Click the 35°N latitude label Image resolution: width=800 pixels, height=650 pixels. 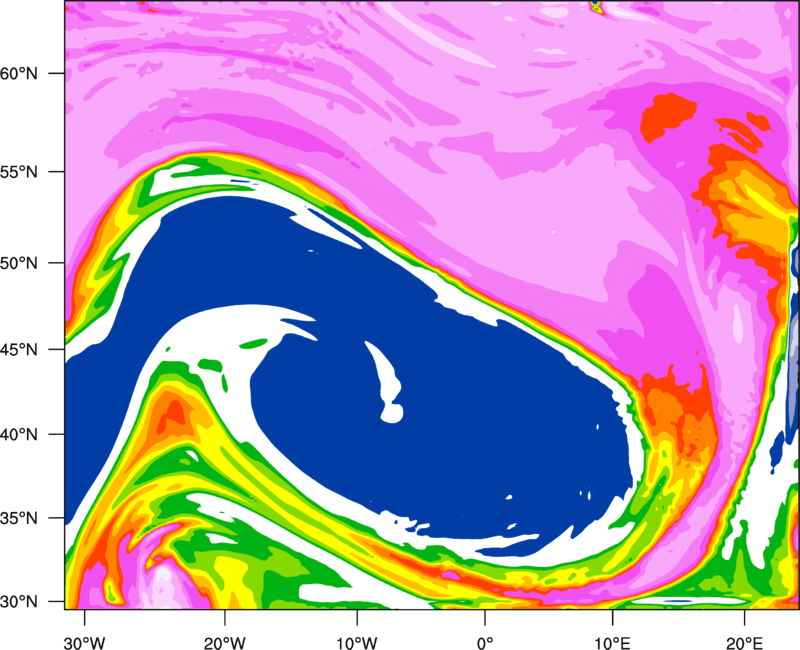[x=19, y=518]
